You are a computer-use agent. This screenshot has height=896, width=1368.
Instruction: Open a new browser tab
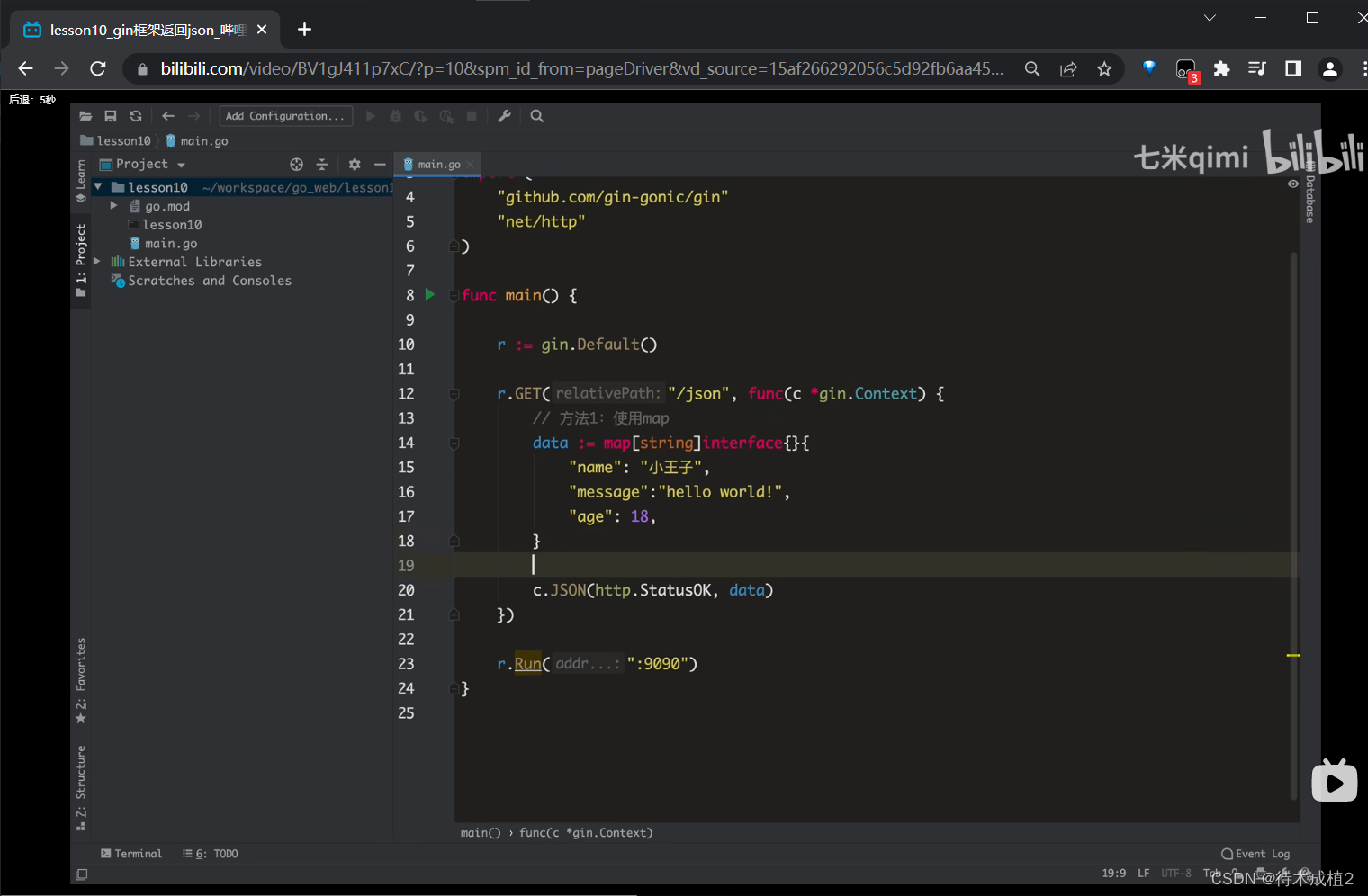(304, 30)
